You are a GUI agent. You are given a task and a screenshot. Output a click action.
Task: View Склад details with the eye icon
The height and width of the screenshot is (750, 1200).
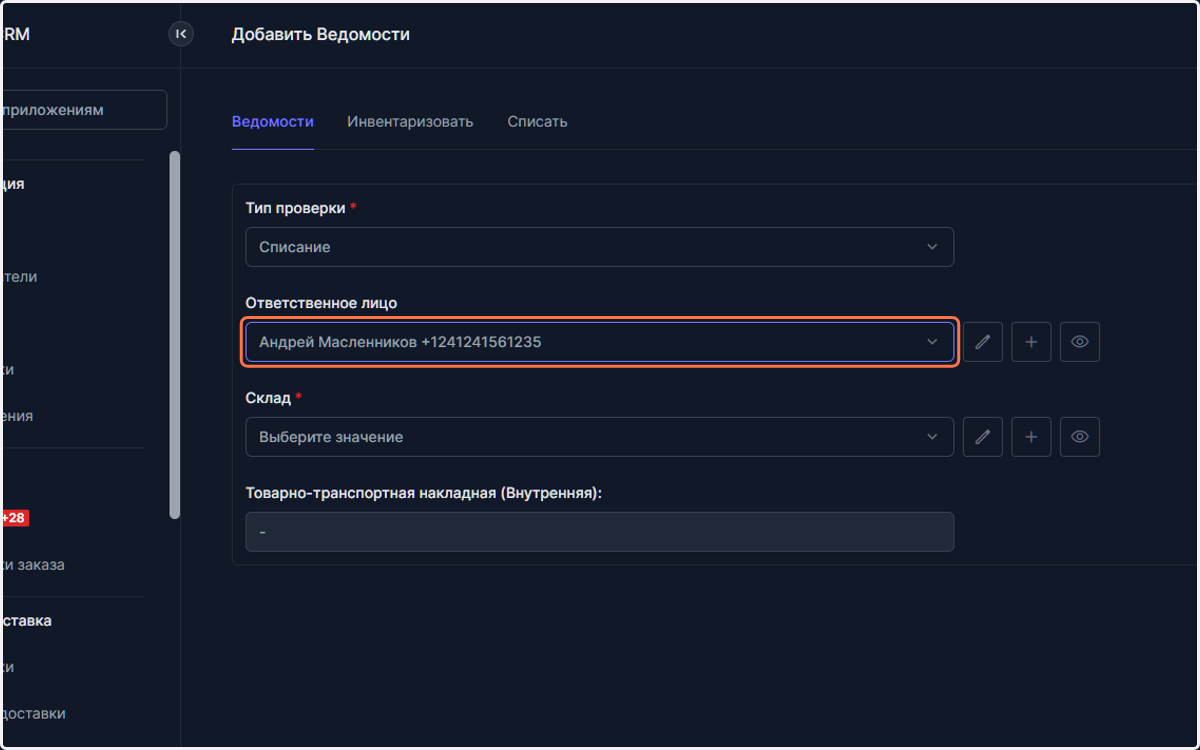[x=1080, y=437]
